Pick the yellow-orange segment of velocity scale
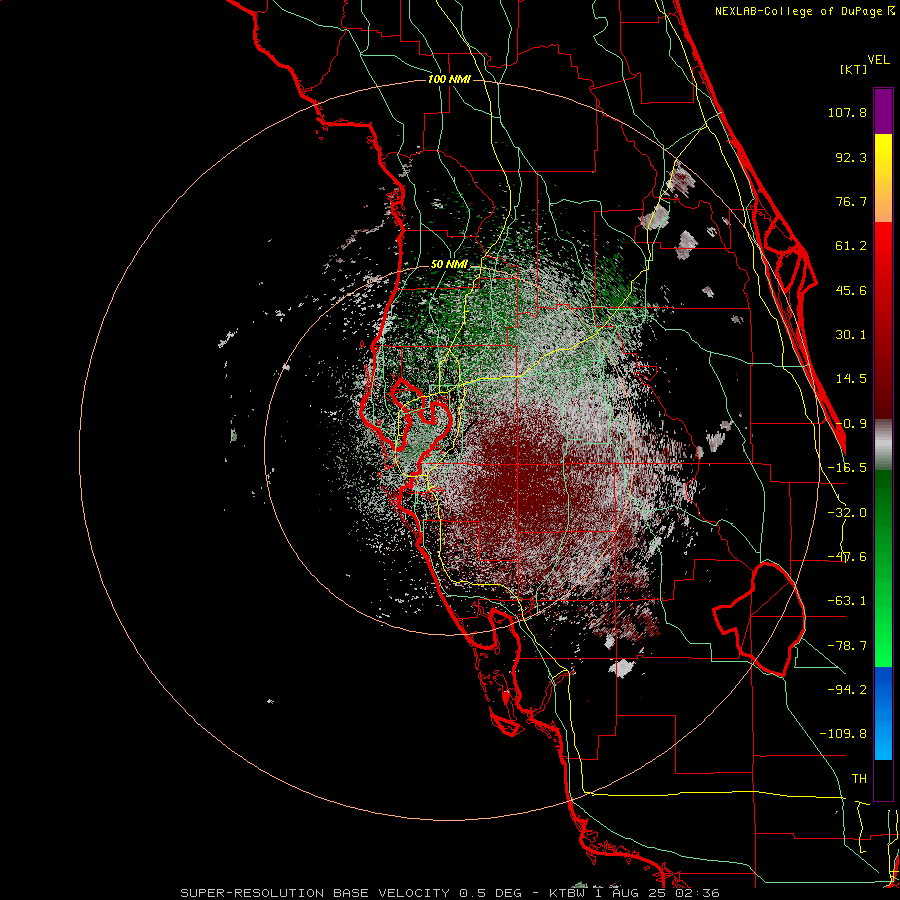Screen dimensions: 900x900 (x=883, y=178)
